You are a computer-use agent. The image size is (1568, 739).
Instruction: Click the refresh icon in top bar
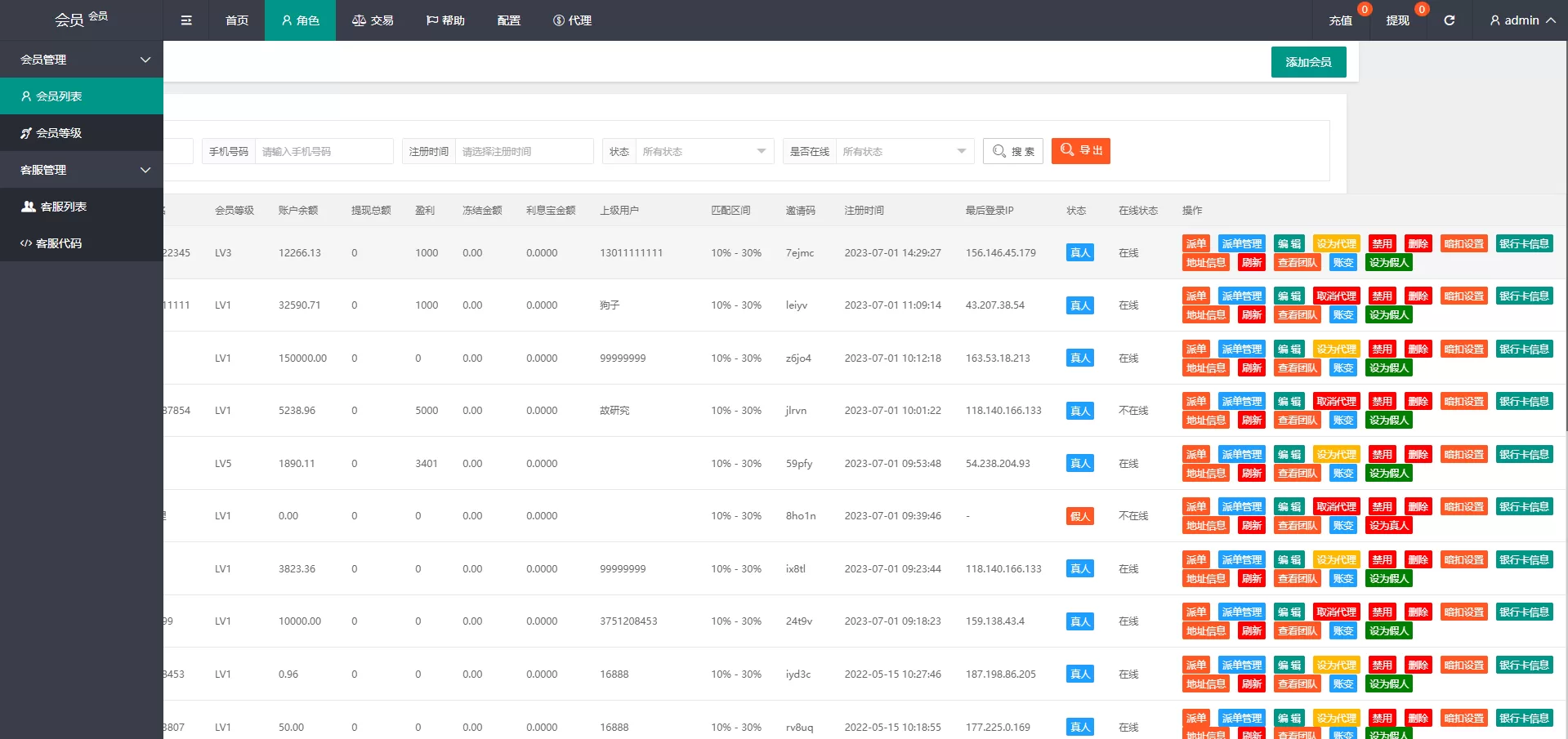tap(1449, 20)
